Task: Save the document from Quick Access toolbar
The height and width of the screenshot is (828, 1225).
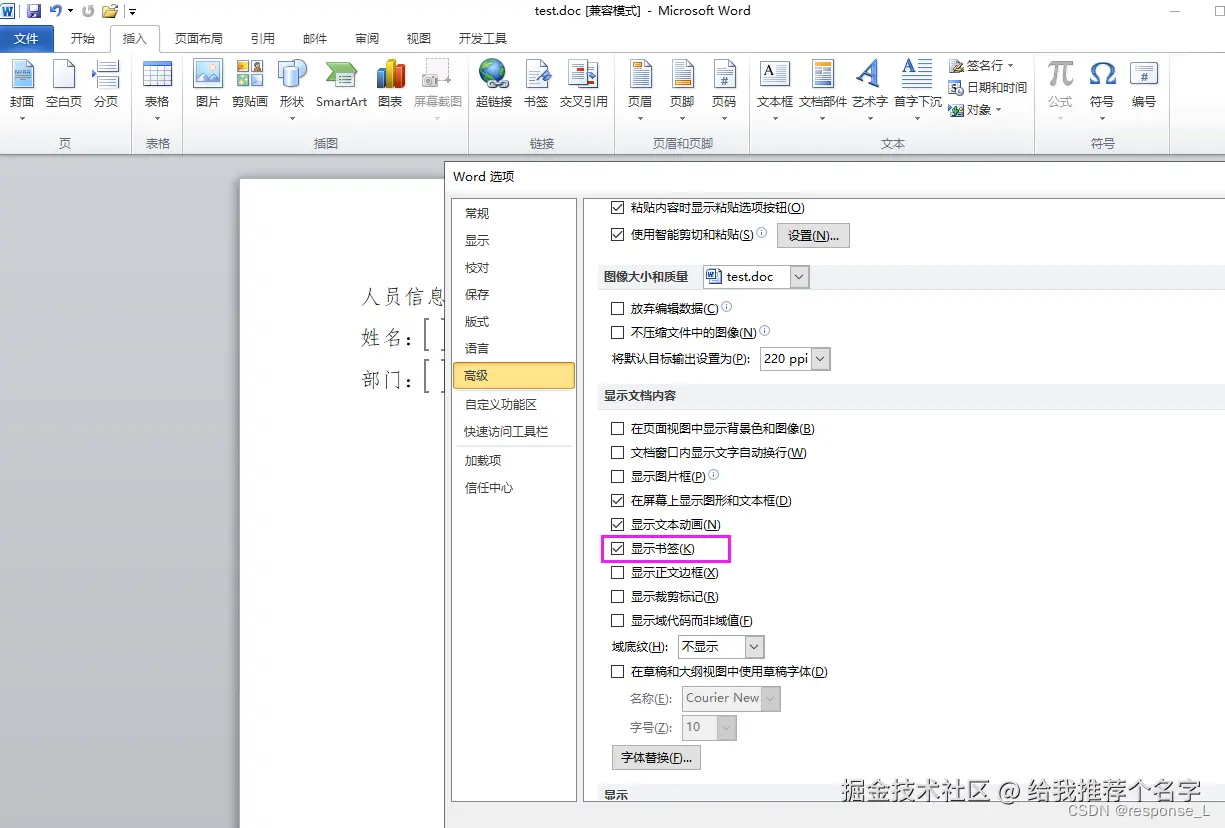Action: (34, 11)
